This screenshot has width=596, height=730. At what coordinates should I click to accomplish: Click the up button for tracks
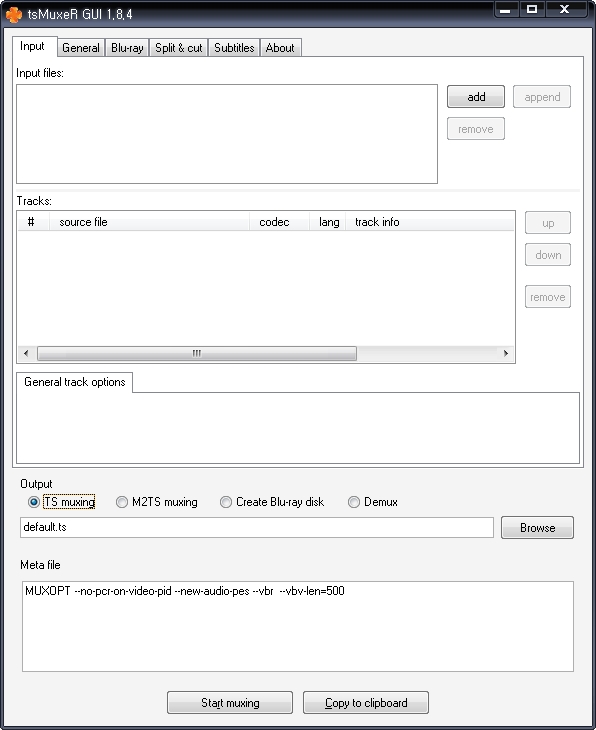(x=548, y=223)
